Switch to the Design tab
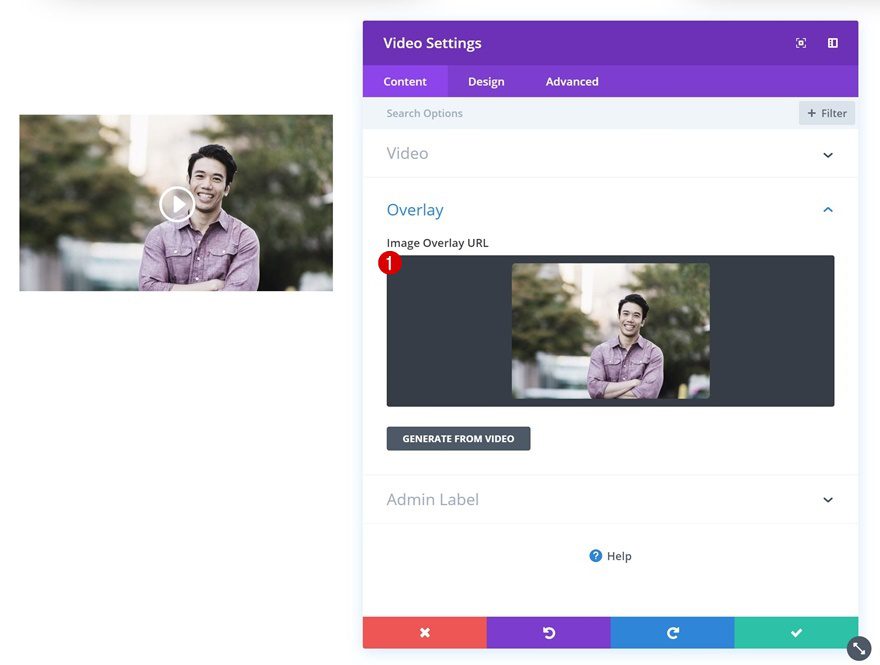The width and height of the screenshot is (880, 665). point(486,81)
